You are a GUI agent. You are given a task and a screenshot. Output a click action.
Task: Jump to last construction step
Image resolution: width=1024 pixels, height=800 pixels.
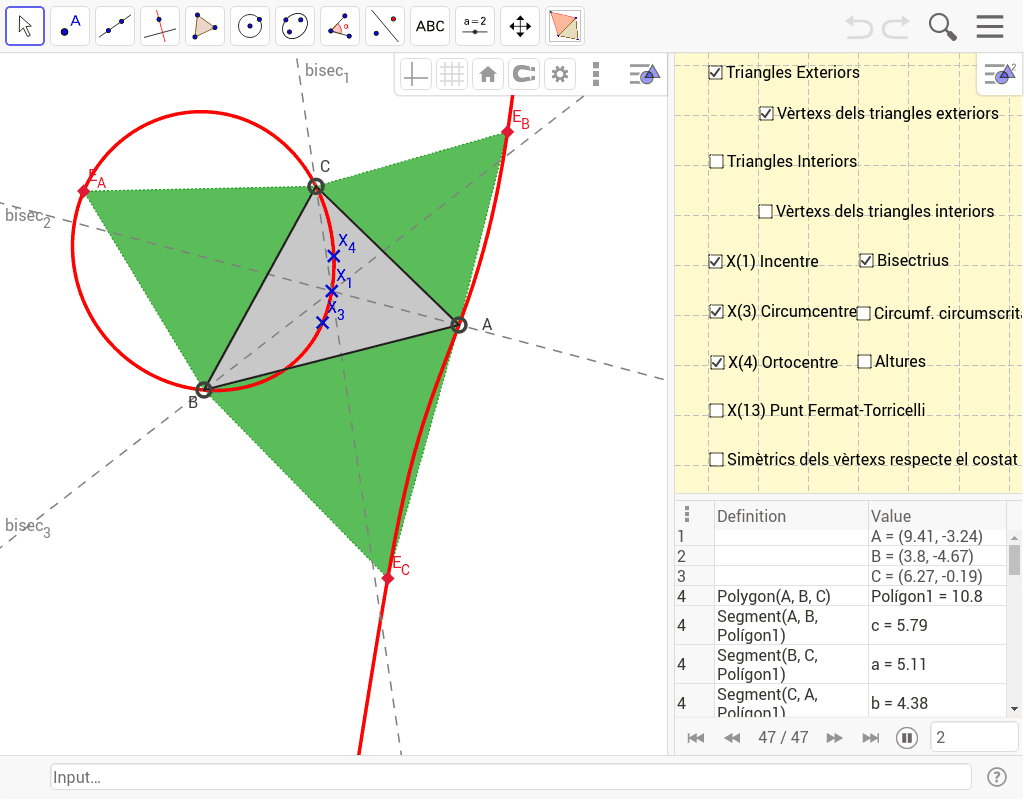871,738
